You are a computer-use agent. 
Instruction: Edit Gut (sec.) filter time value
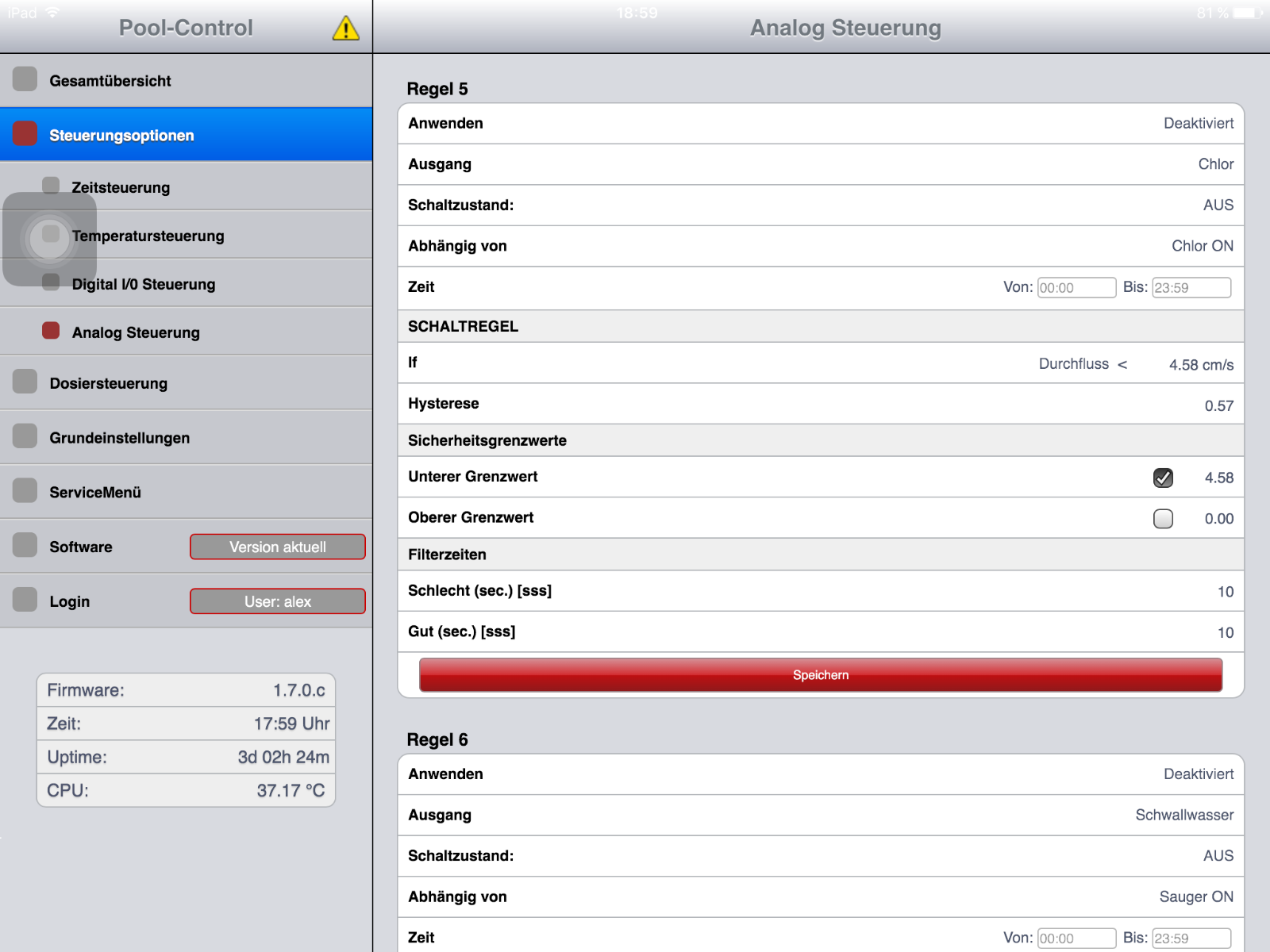[x=1225, y=632]
